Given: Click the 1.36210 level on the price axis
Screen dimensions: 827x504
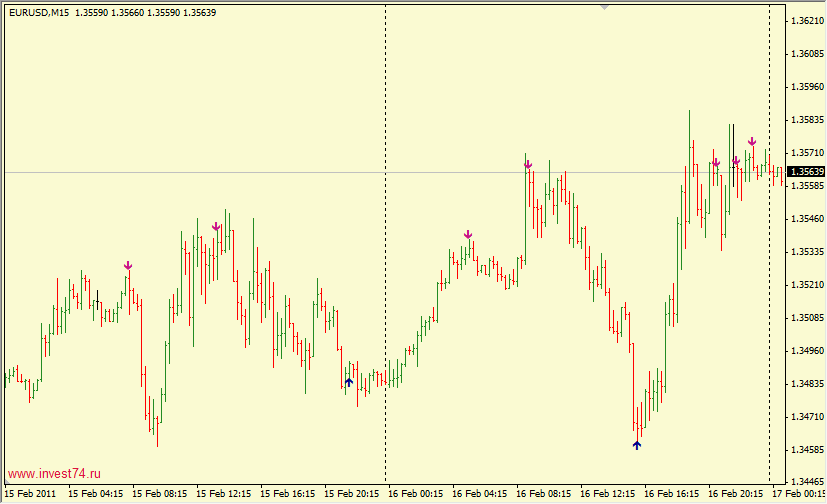Looking at the screenshot, I should tap(806, 20).
